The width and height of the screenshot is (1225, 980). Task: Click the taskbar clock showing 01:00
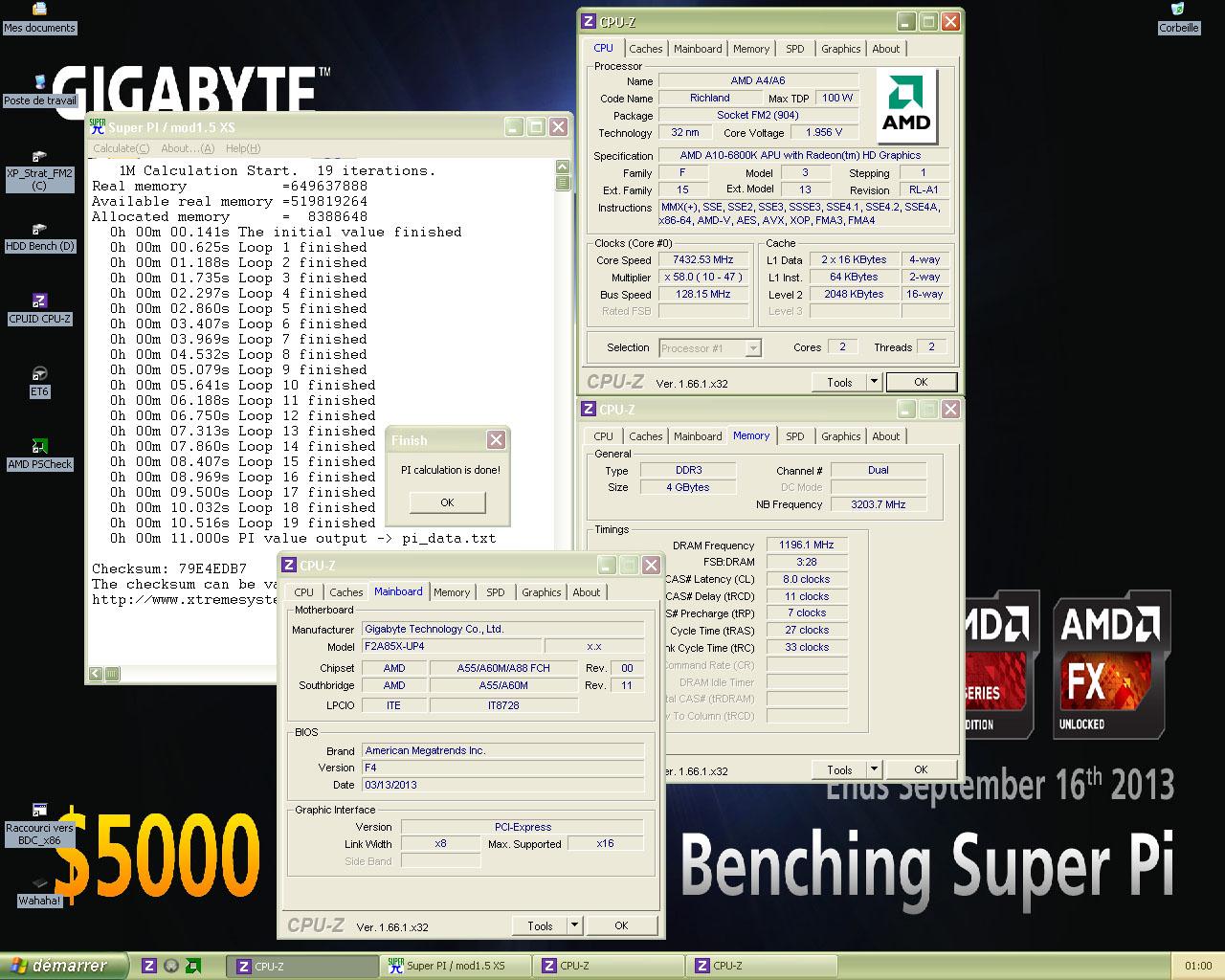tap(1198, 966)
